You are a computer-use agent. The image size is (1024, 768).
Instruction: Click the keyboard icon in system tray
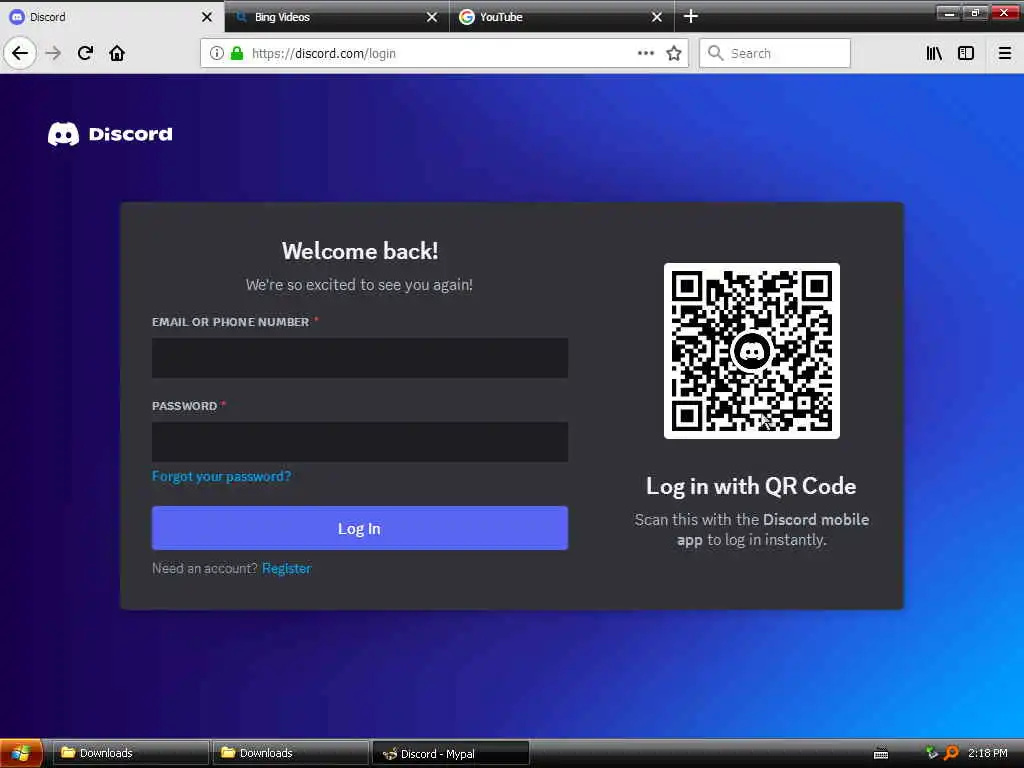click(x=880, y=754)
